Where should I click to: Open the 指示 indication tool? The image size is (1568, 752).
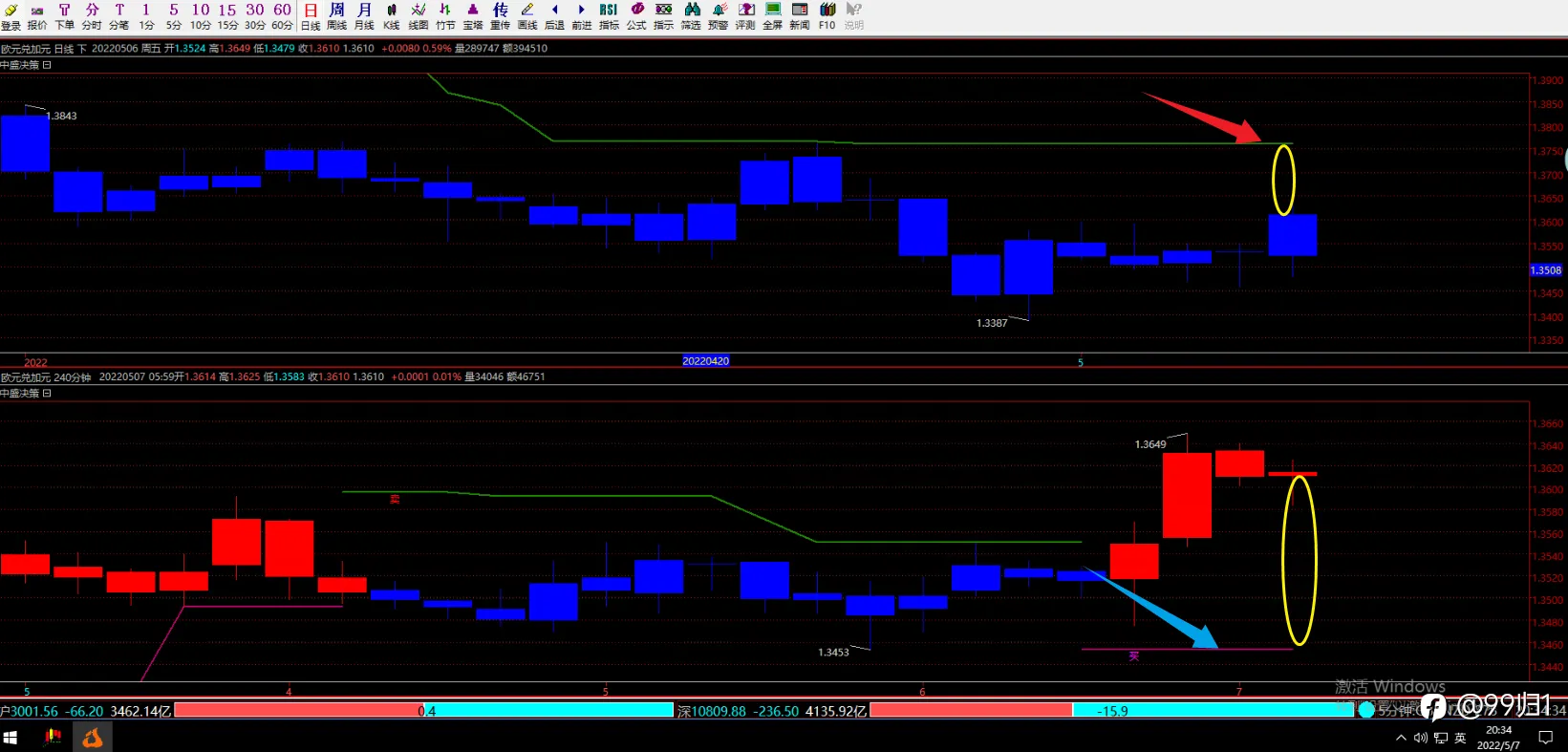663,16
